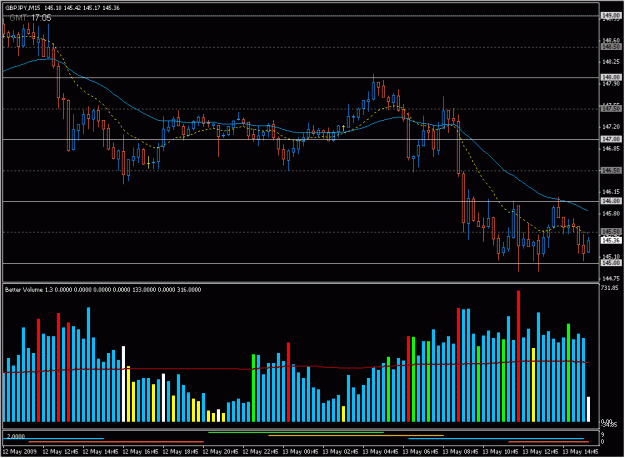Click the 12 May 18:45 time label
The image size is (625, 458).
click(180, 452)
